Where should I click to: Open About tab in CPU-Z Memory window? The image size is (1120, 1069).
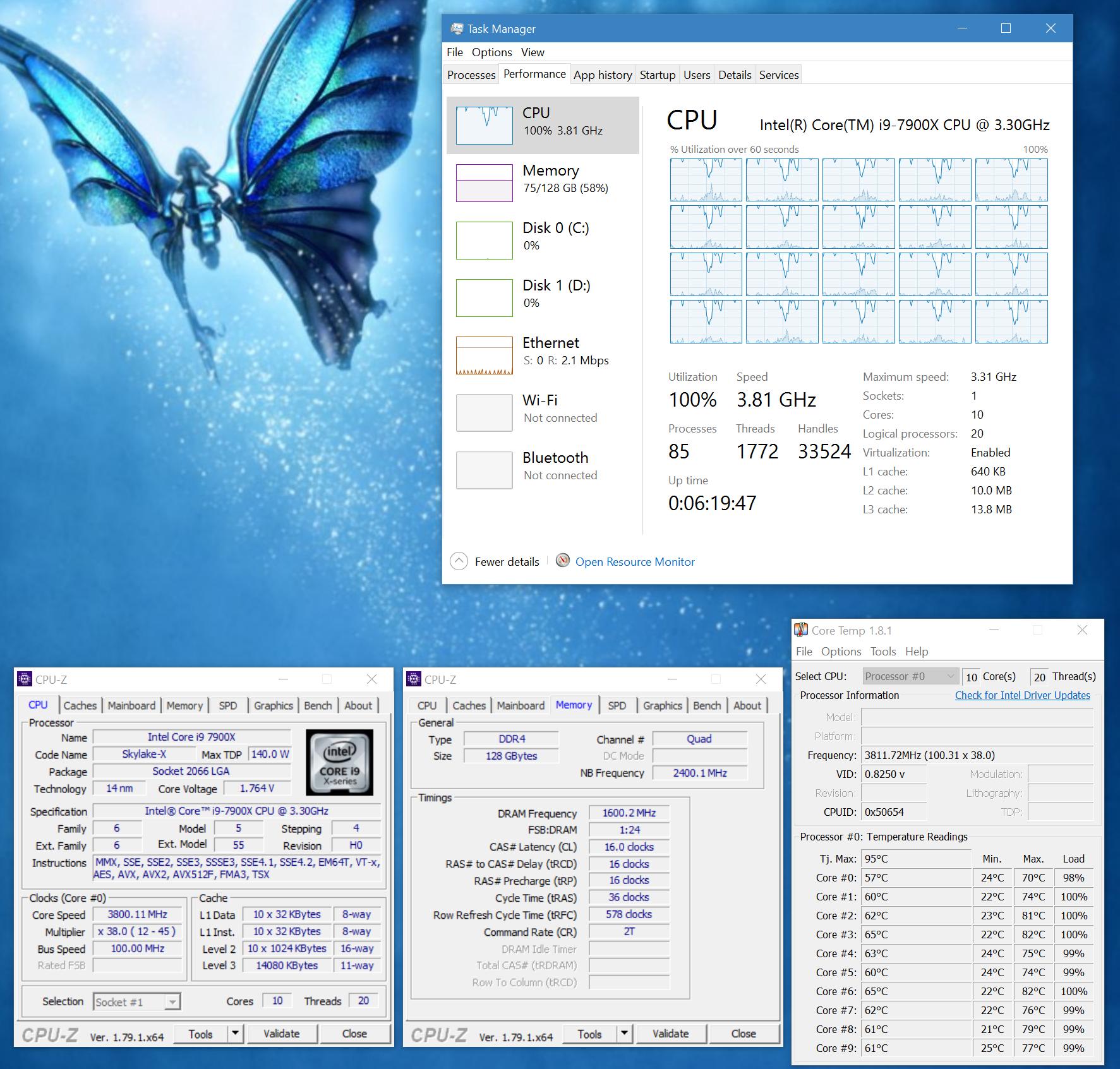pos(747,705)
